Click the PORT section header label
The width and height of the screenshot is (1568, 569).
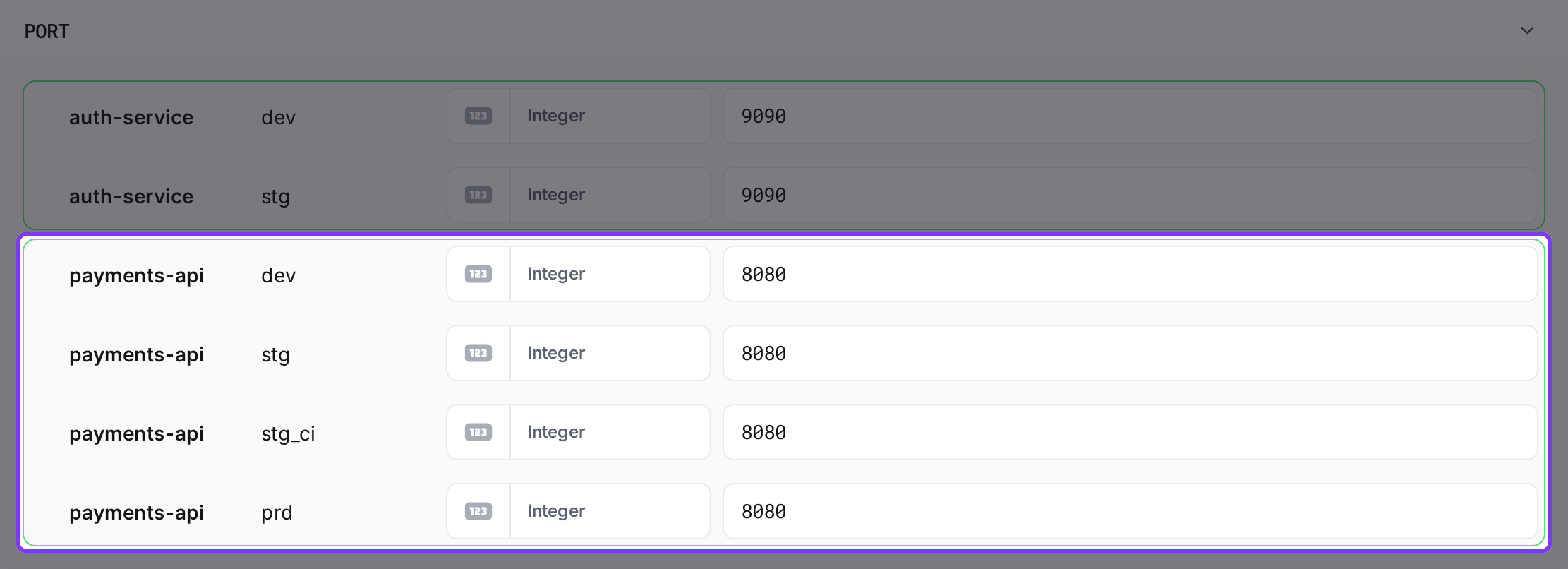[x=47, y=32]
